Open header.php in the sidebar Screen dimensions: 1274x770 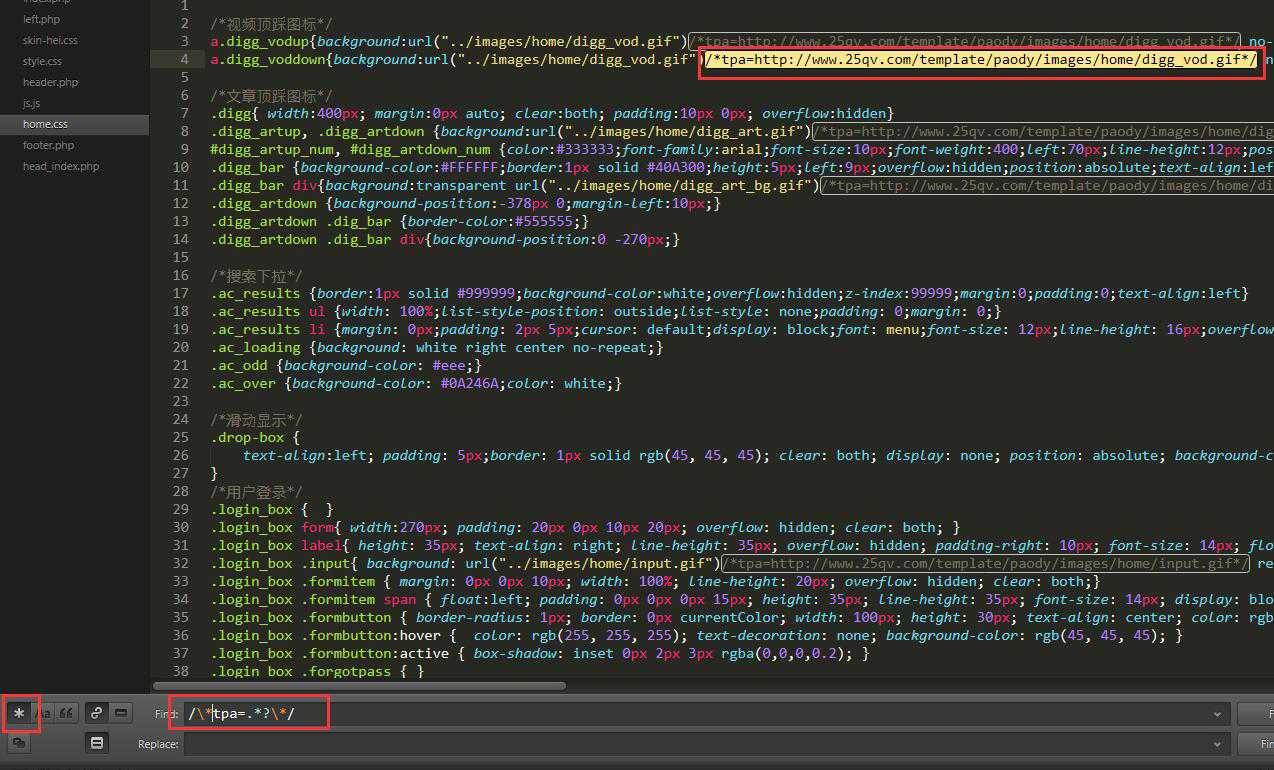coord(50,82)
